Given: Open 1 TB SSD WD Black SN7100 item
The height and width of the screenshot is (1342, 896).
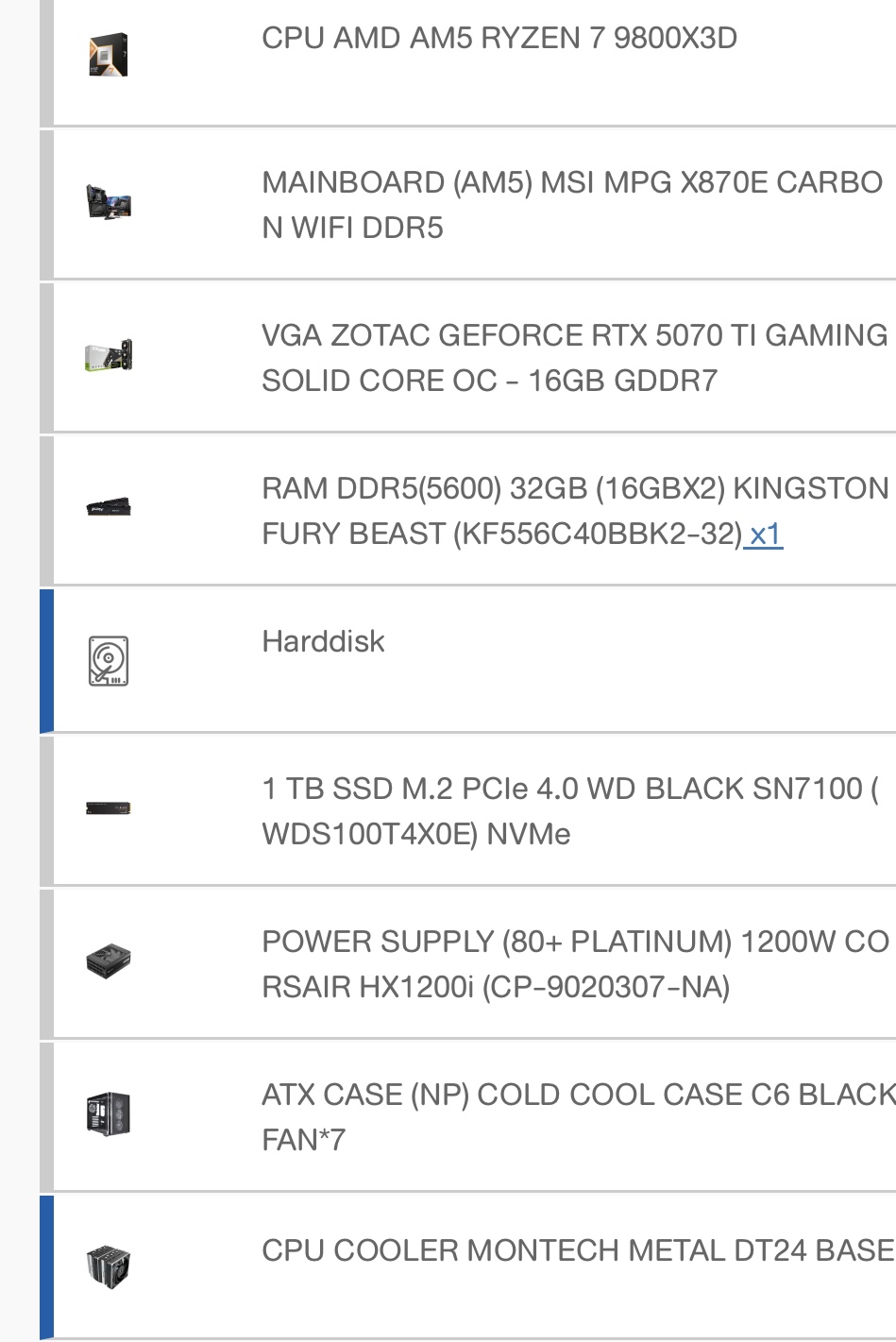Looking at the screenshot, I should pyautogui.click(x=570, y=811).
